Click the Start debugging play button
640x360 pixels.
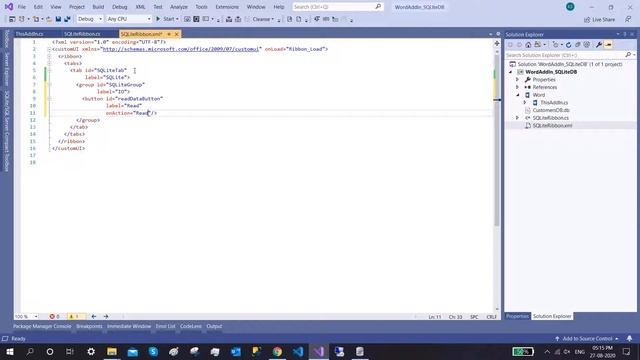(x=158, y=19)
